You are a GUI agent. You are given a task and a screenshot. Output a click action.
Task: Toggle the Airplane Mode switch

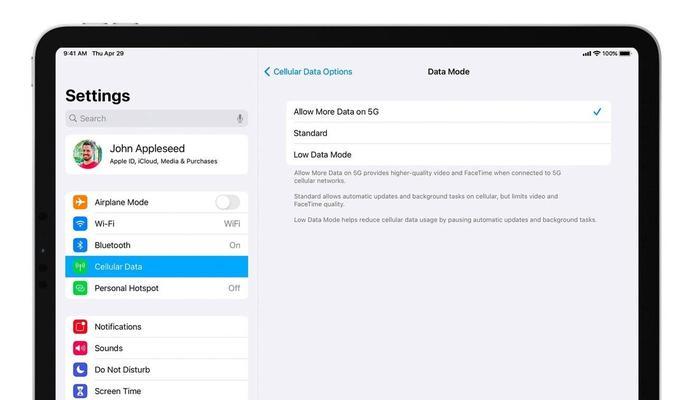pyautogui.click(x=228, y=202)
